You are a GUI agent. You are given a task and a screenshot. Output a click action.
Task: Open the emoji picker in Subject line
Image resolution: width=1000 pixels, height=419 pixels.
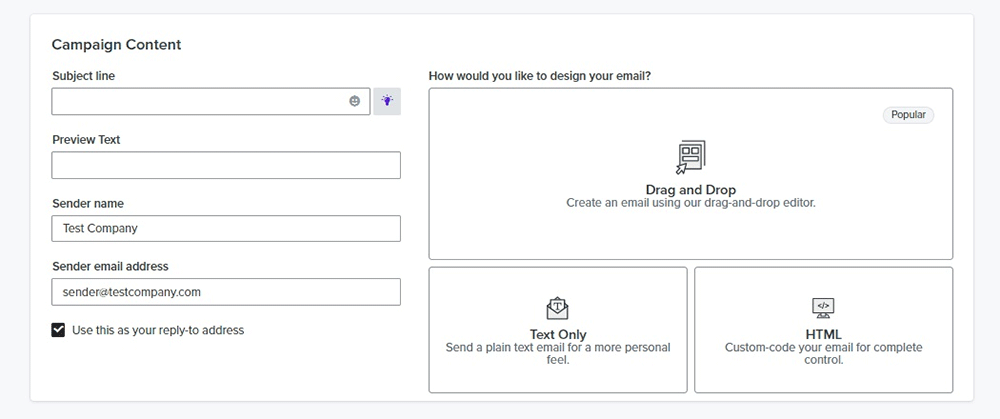click(354, 101)
